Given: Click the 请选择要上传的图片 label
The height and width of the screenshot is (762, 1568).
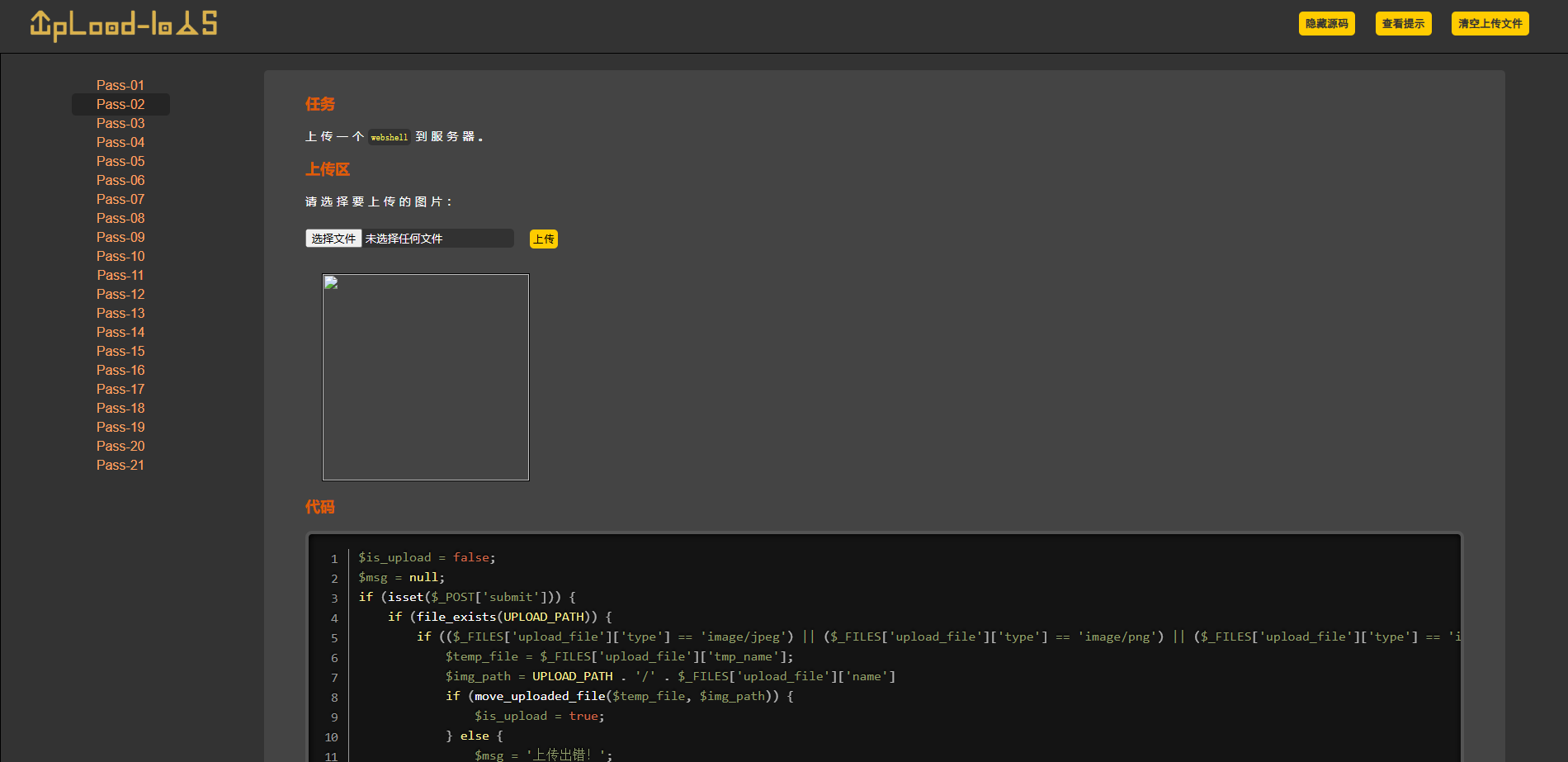Looking at the screenshot, I should [x=378, y=201].
